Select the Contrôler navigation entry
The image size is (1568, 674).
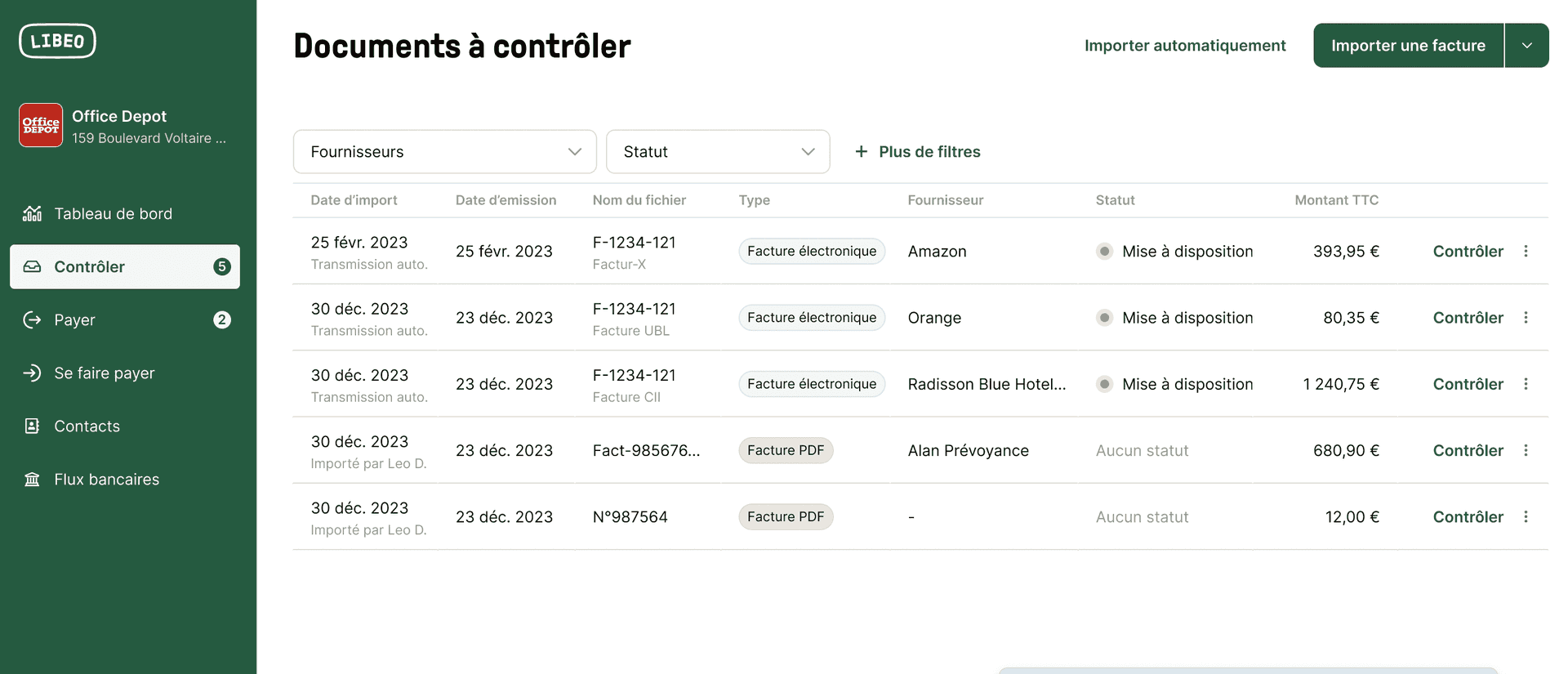coord(89,266)
